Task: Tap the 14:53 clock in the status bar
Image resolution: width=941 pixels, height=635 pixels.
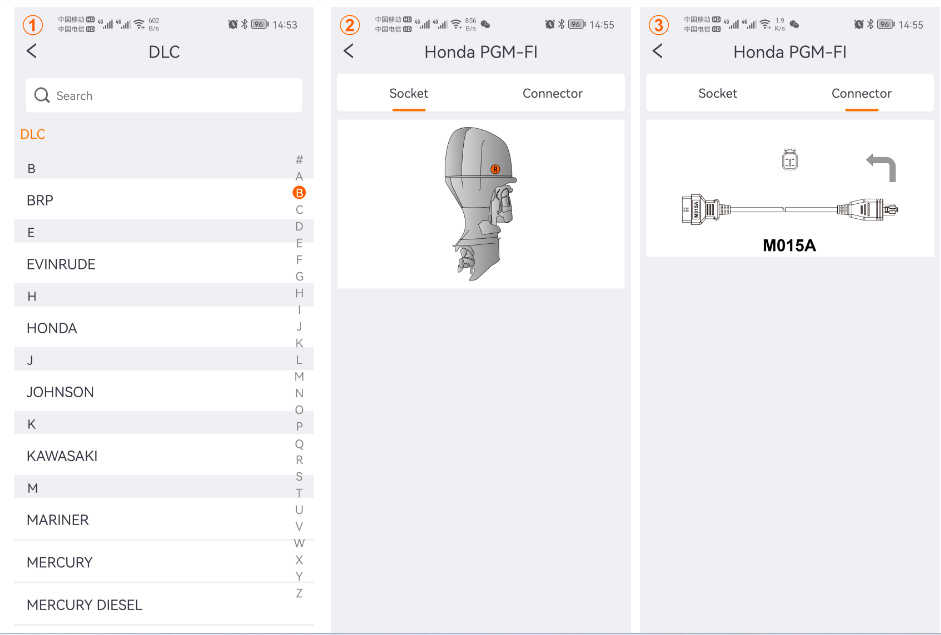Action: pyautogui.click(x=285, y=25)
